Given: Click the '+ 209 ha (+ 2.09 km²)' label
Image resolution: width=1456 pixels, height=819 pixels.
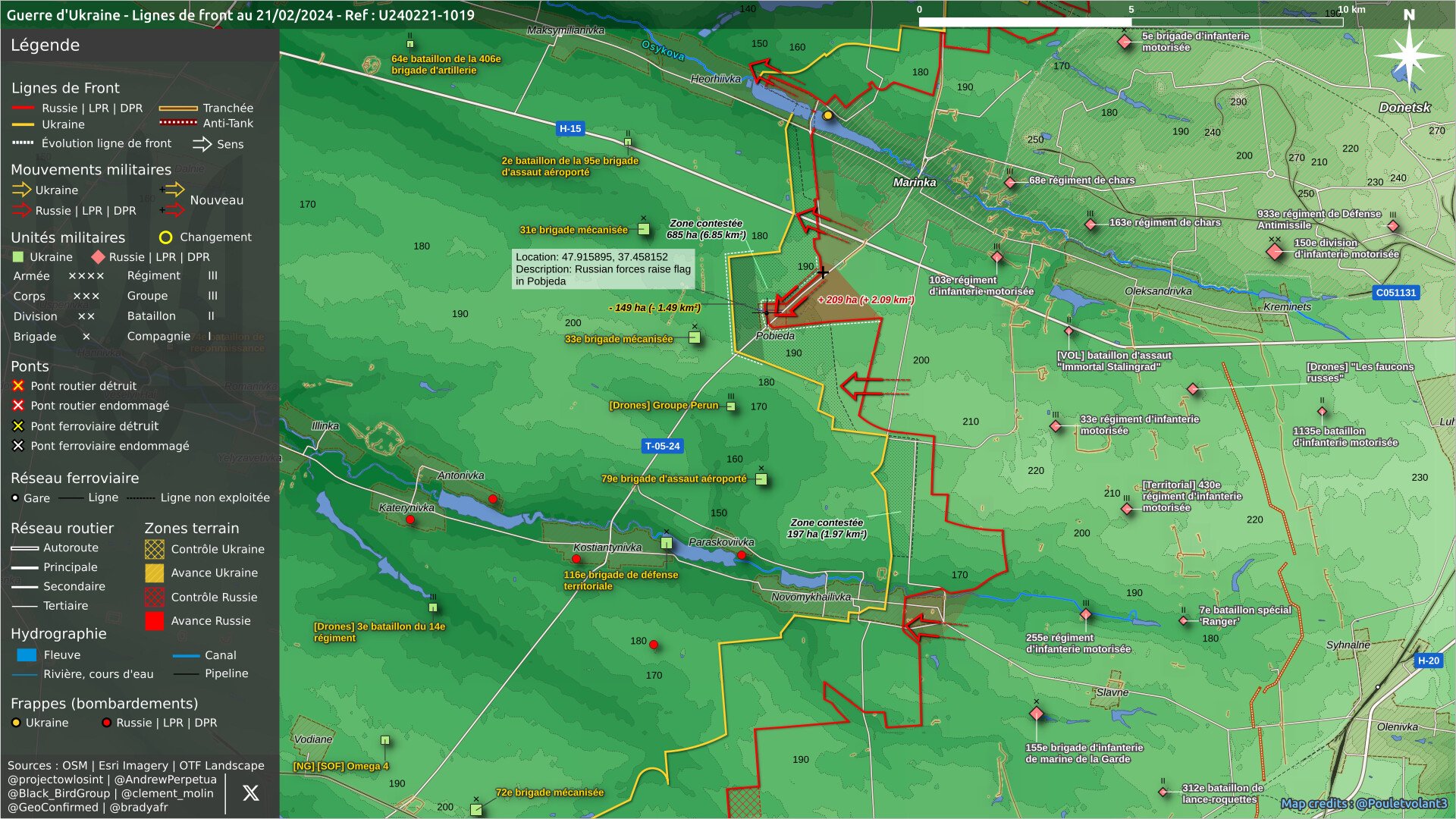Looking at the screenshot, I should [866, 300].
